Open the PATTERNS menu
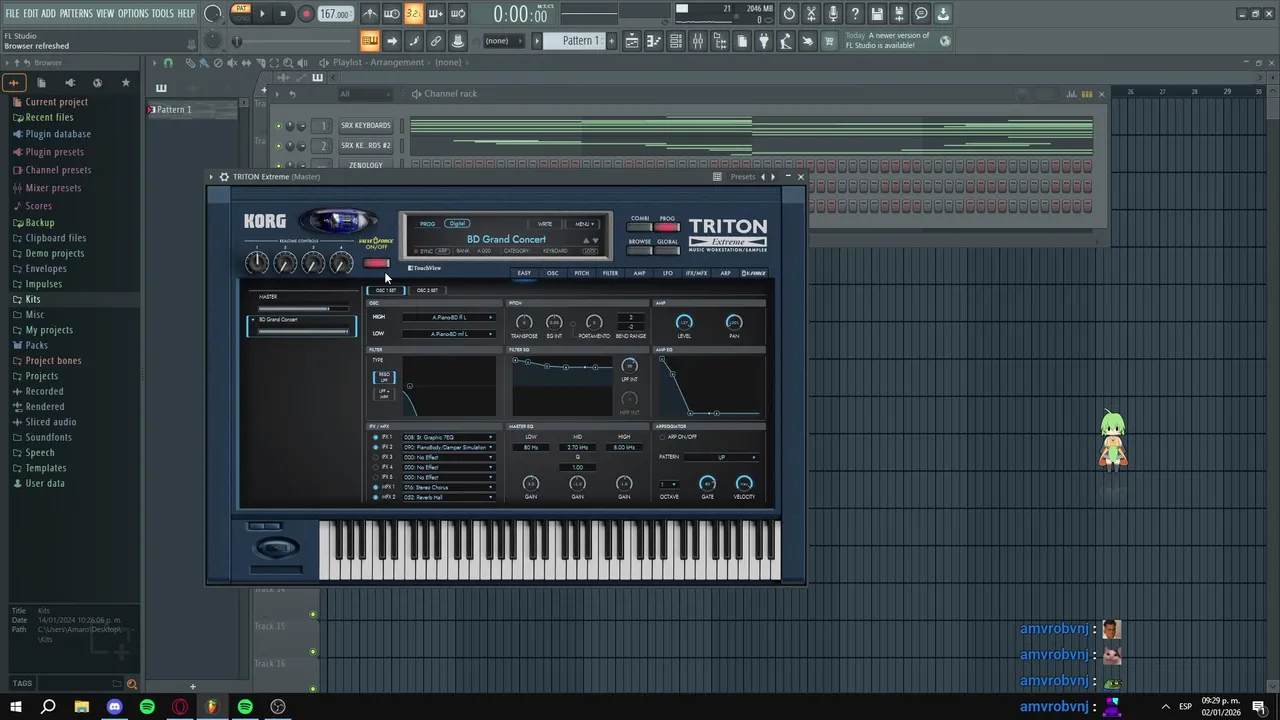 click(x=76, y=13)
